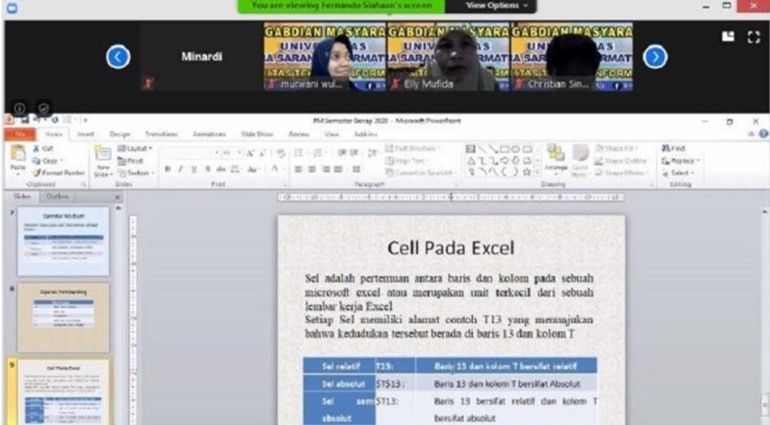Open the Layout dropdown
Image resolution: width=770 pixels, height=425 pixels.
coord(135,148)
